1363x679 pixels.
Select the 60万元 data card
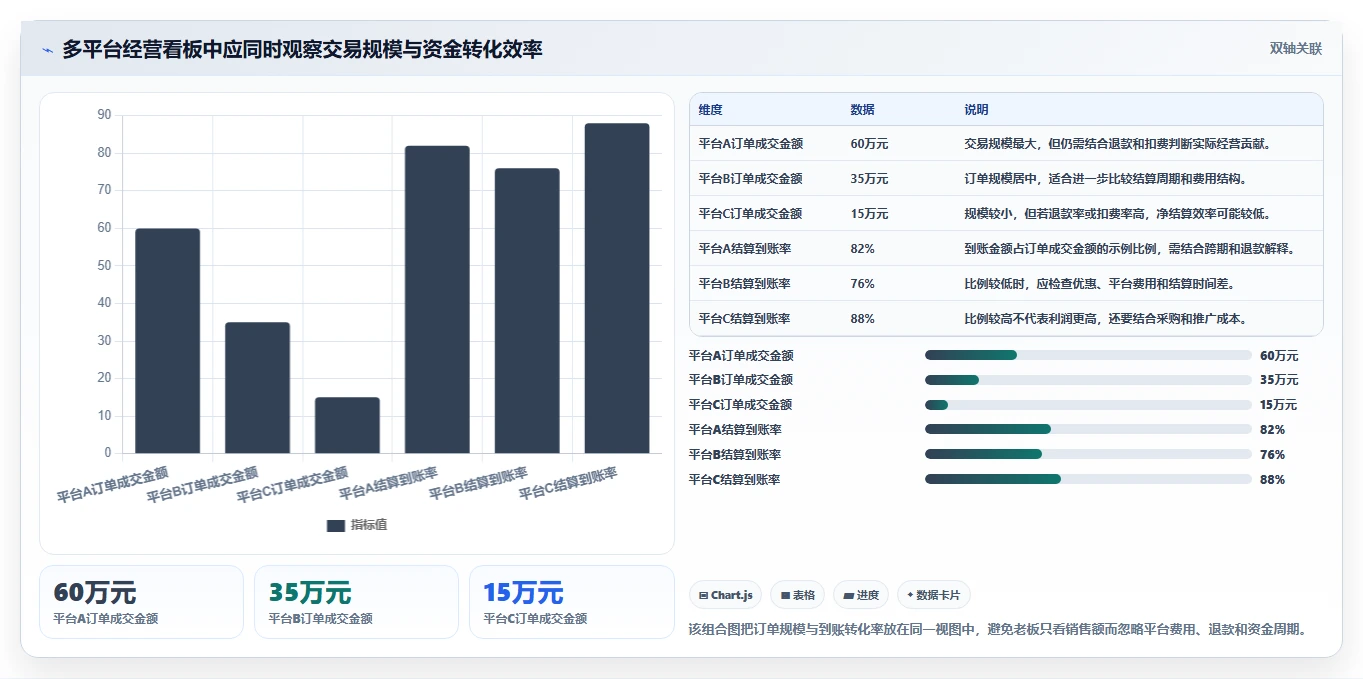(141, 602)
